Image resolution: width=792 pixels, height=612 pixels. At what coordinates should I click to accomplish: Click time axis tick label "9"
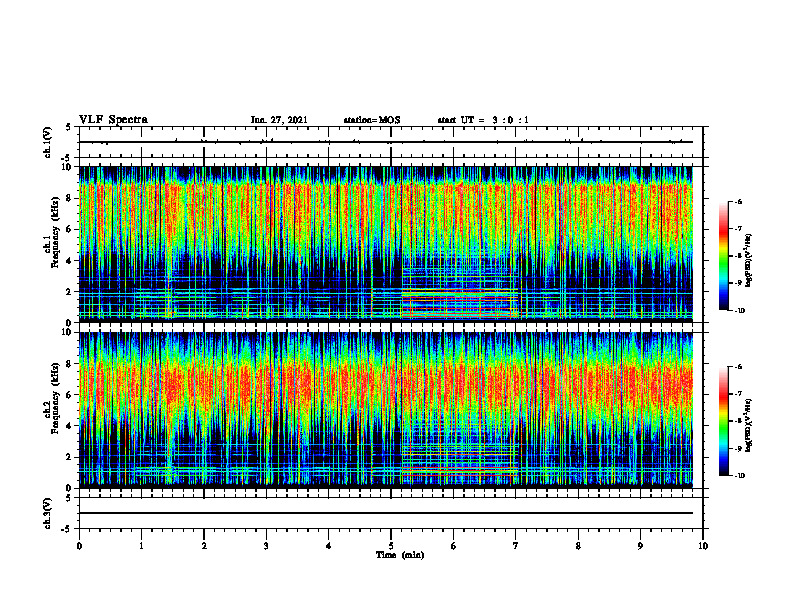640,546
